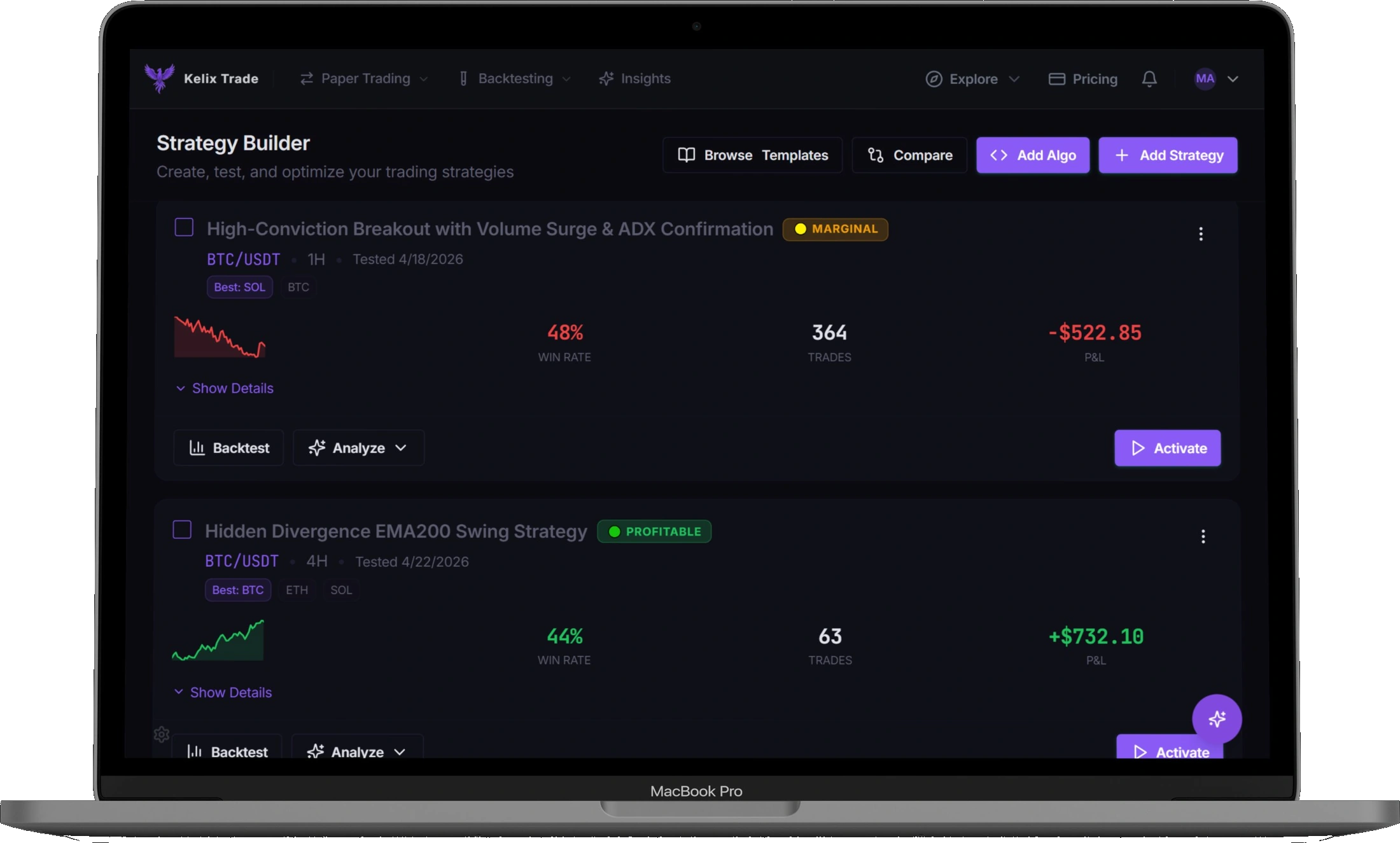Screen dimensions: 1400x843
Task: Open the Paper Trading menu
Action: coord(364,78)
